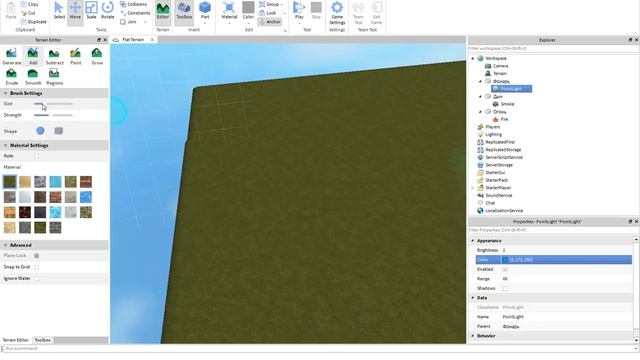This screenshot has height=360, width=640.
Task: Click the Exit Game button
Action: [376, 12]
